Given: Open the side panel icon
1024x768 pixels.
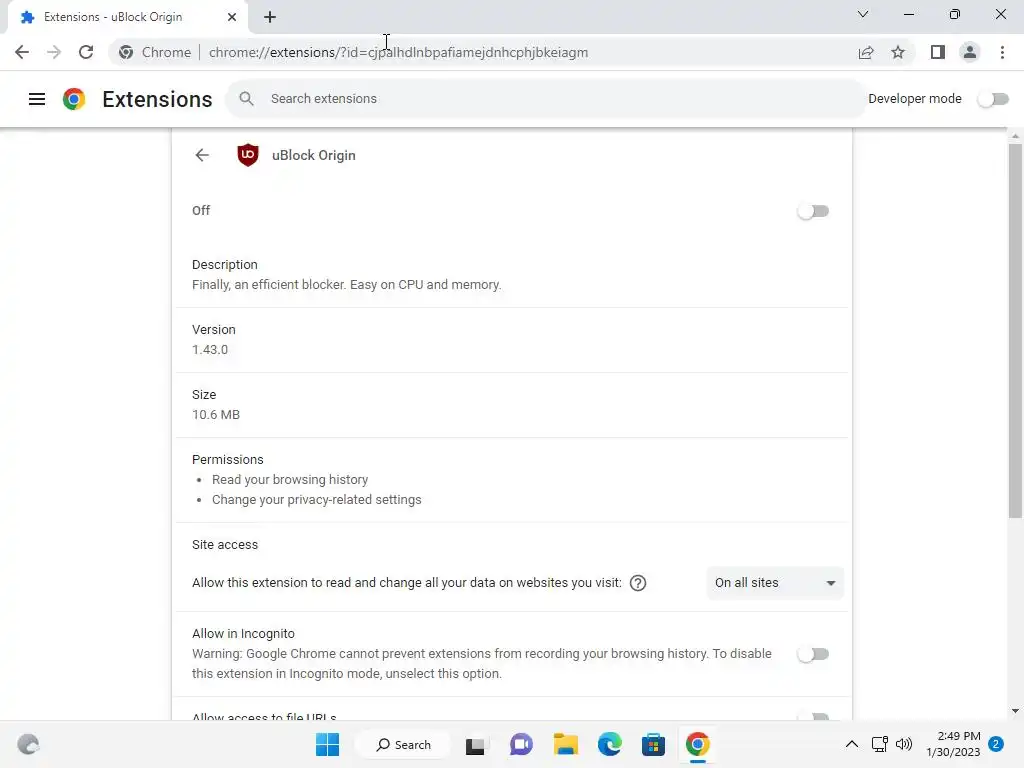Looking at the screenshot, I should (938, 52).
